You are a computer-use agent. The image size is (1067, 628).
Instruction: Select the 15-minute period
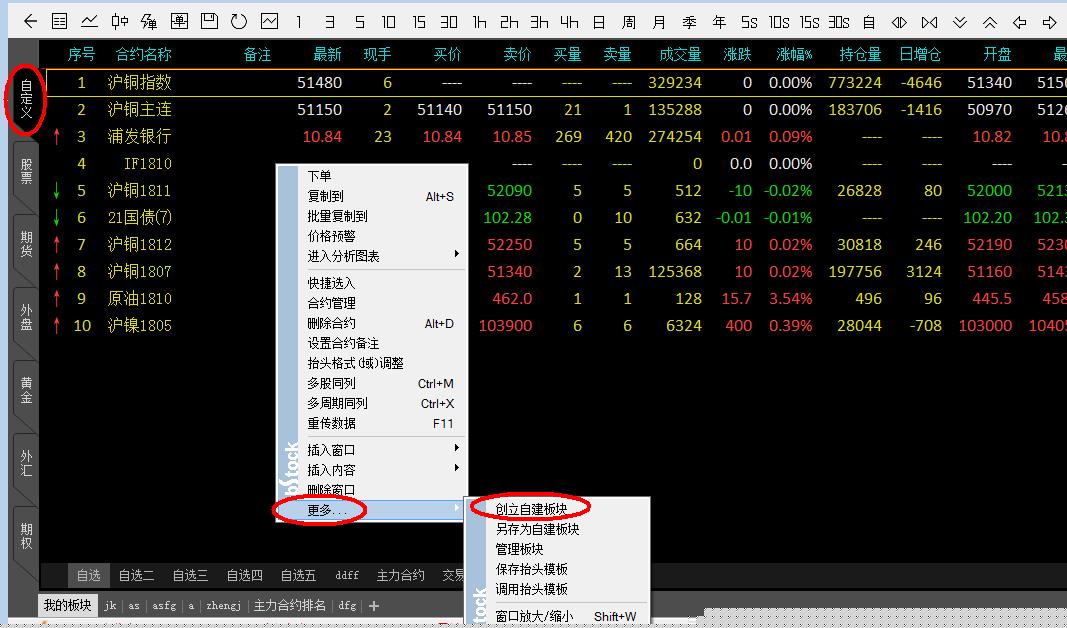[418, 22]
